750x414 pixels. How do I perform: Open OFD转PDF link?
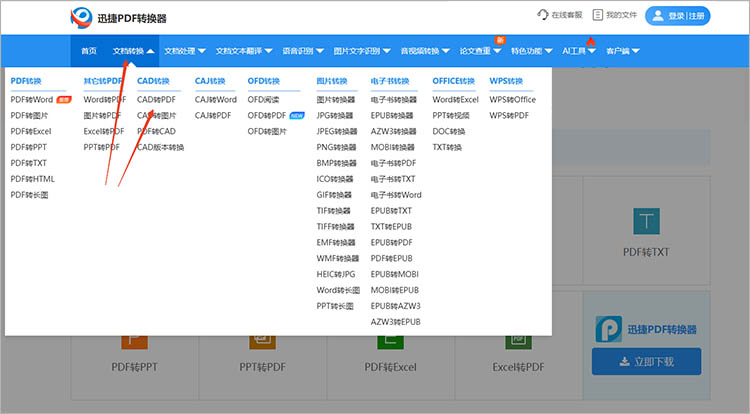click(266, 115)
